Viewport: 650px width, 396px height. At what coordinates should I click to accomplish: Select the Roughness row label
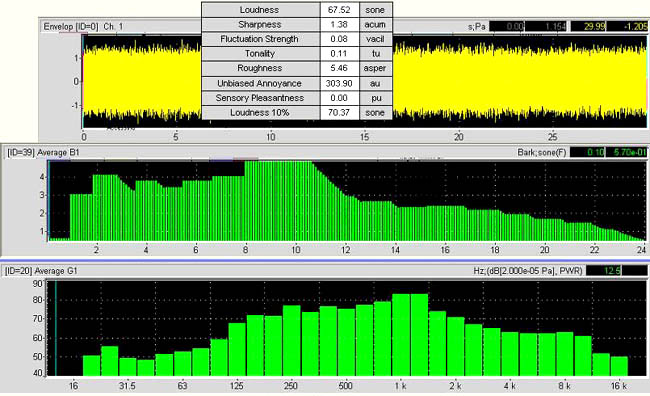(x=260, y=68)
